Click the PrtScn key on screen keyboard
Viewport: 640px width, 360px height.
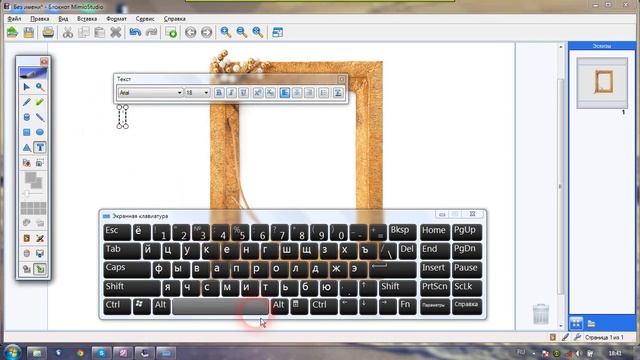[435, 288]
